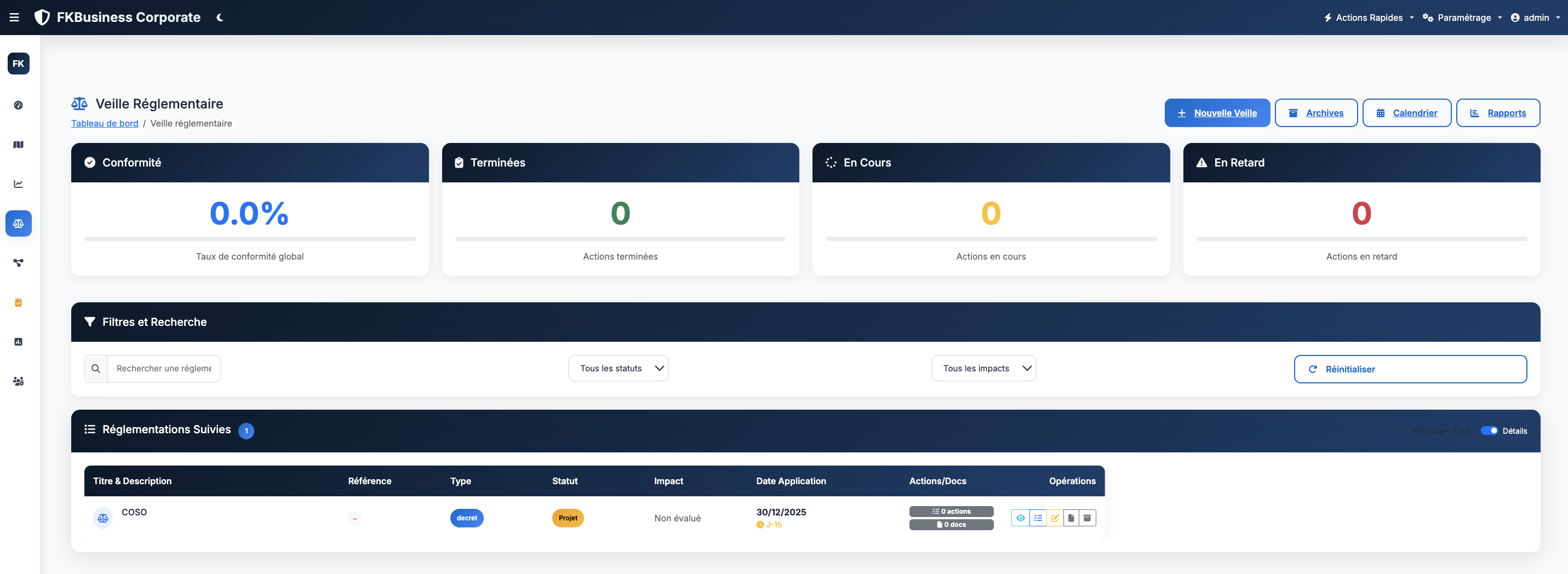Click the edit pencil icon for COSO
Screen dimensions: 1568x574
point(1054,518)
